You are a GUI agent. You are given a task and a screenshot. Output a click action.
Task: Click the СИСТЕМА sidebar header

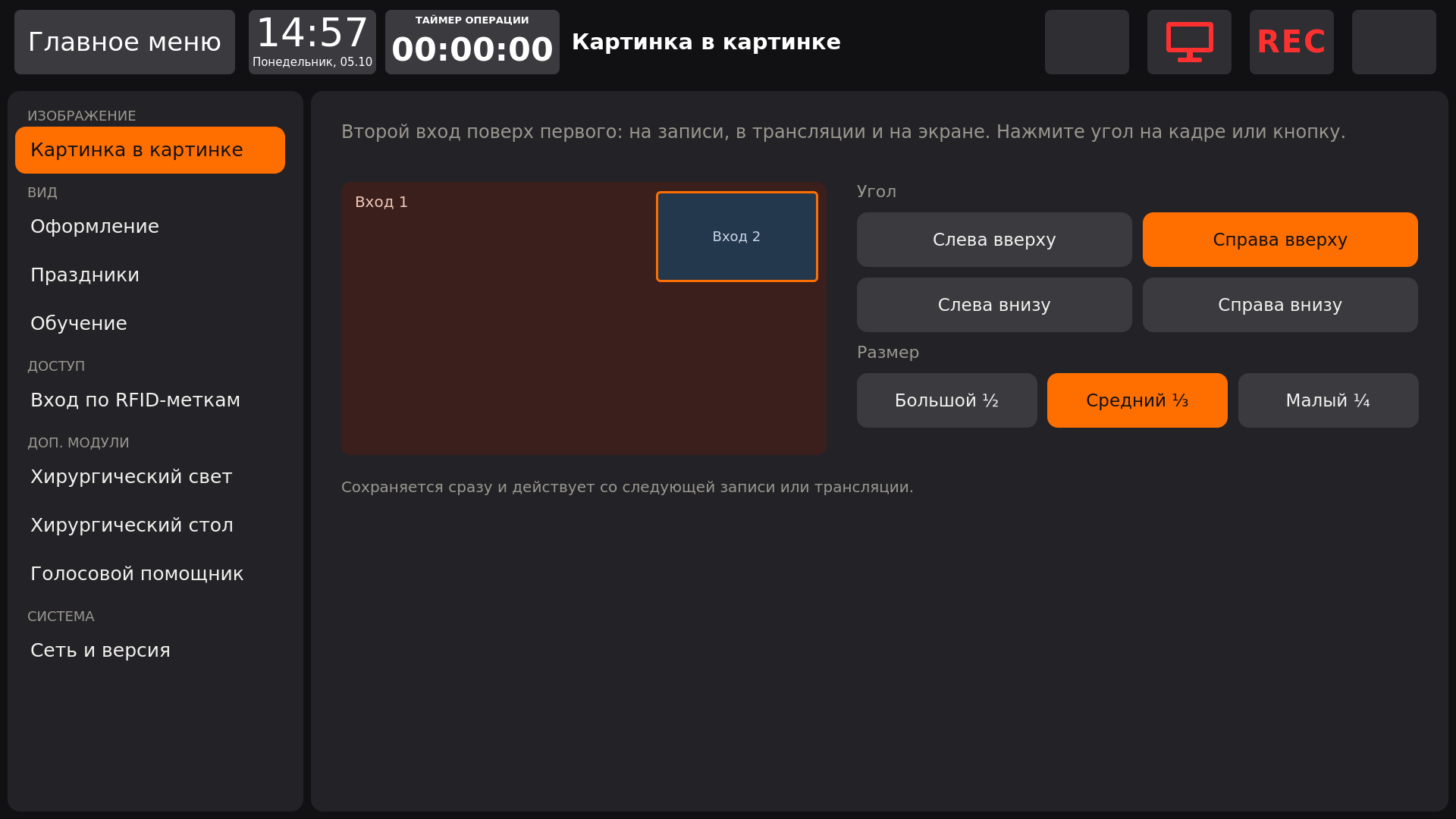click(61, 617)
